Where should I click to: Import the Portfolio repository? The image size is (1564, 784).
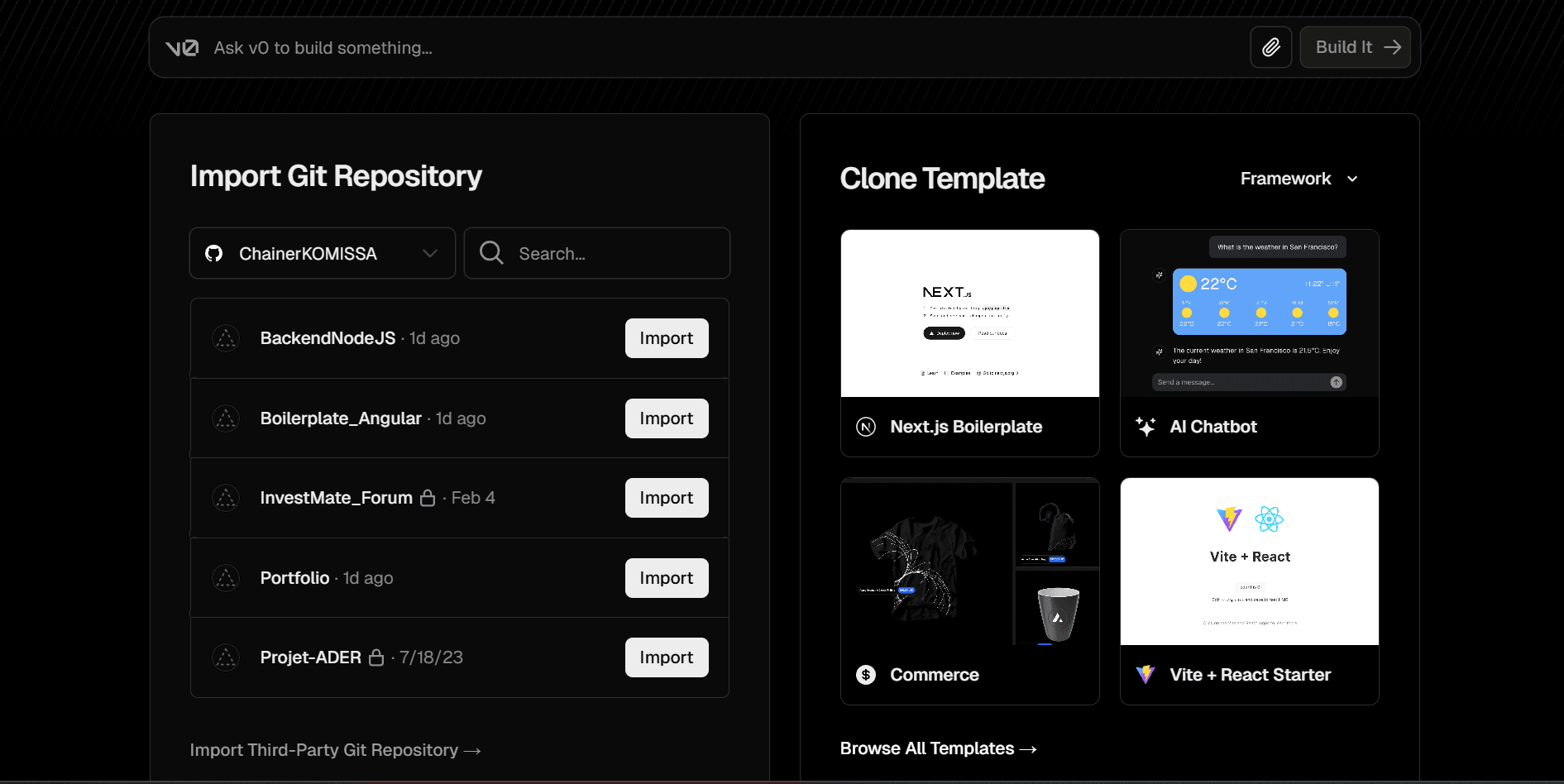[x=666, y=577]
